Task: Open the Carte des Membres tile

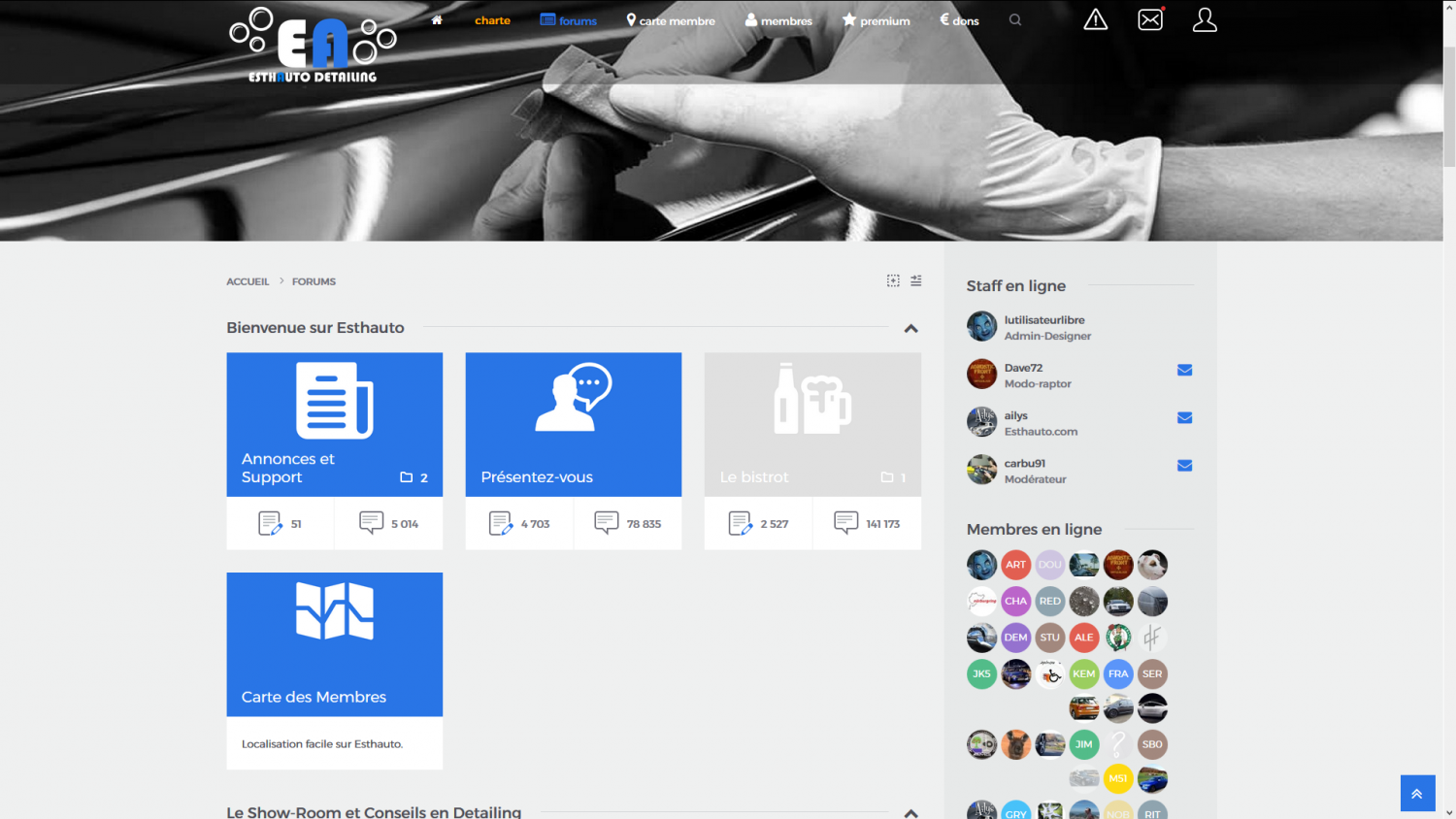Action: click(334, 644)
